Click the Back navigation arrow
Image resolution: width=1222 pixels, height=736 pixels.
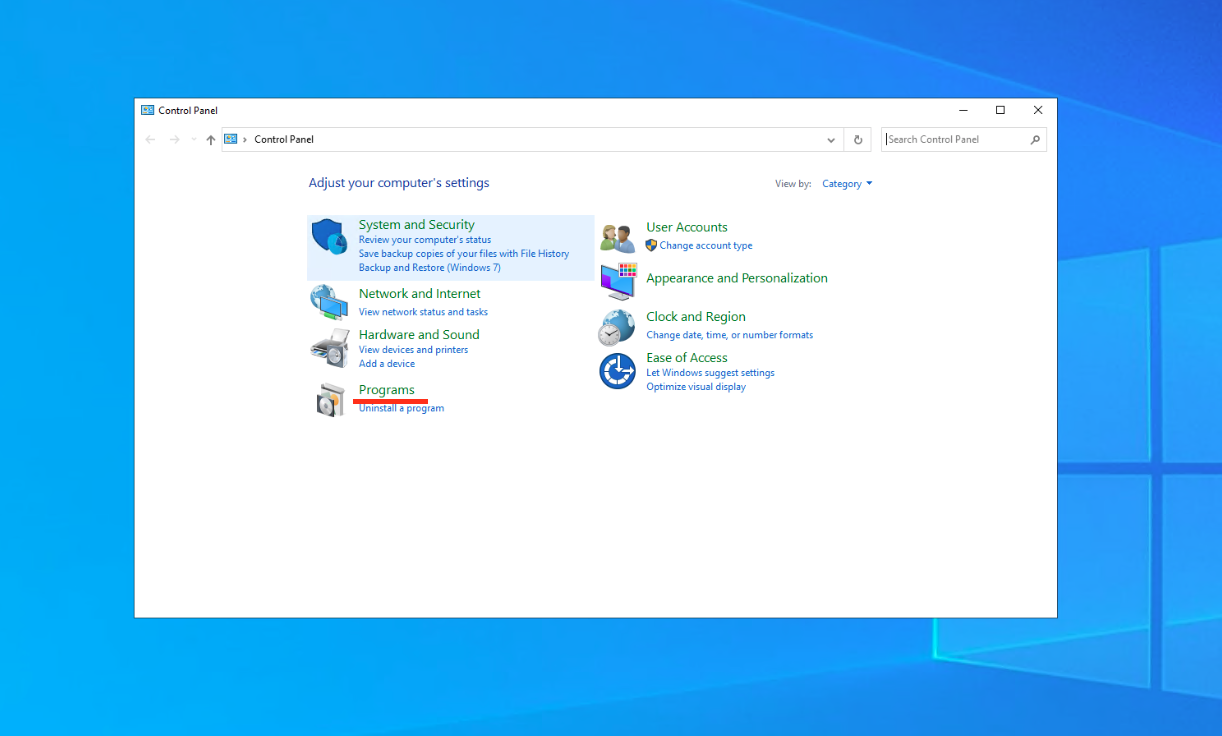(x=150, y=140)
